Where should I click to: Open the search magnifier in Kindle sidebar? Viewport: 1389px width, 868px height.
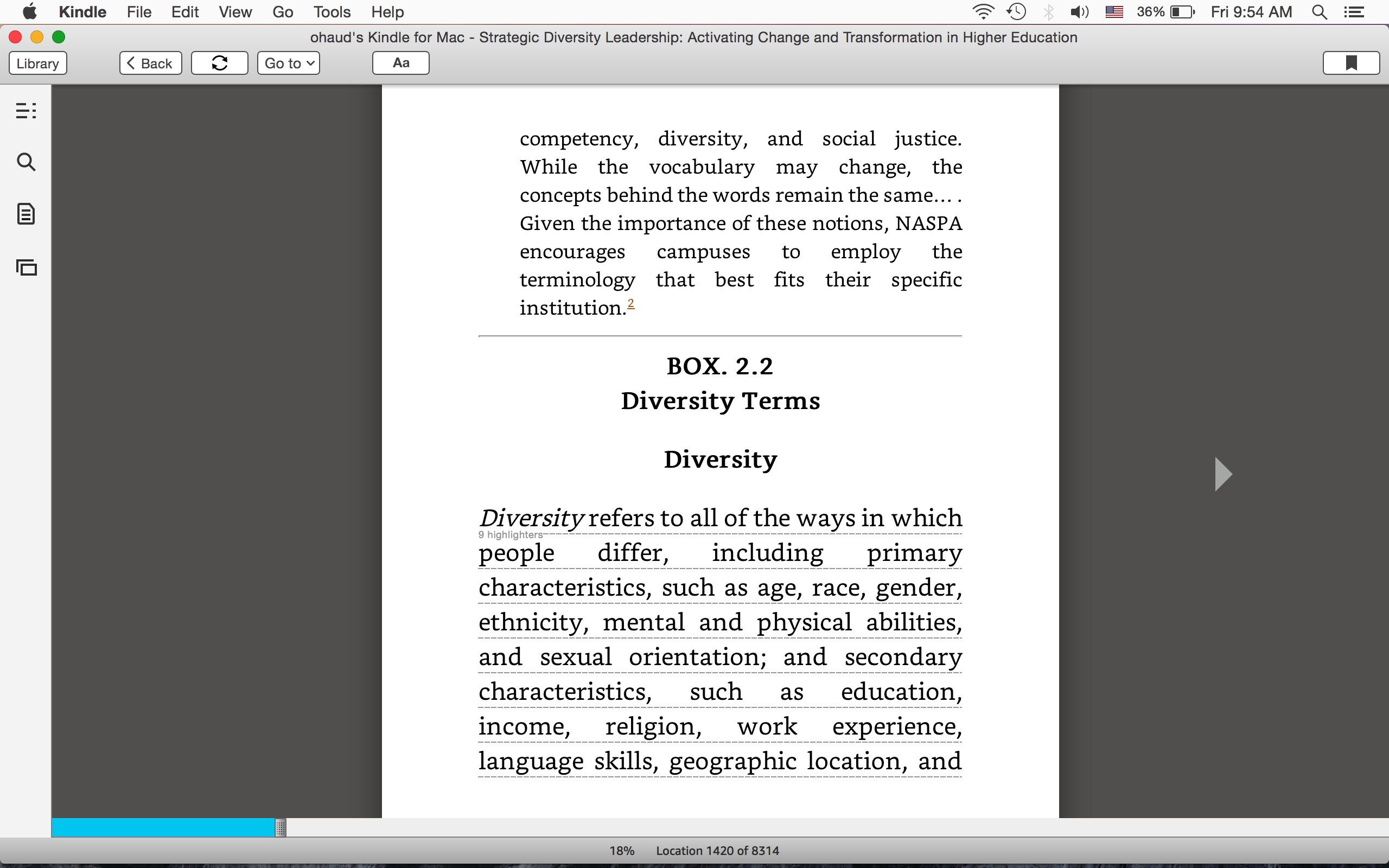tap(26, 162)
